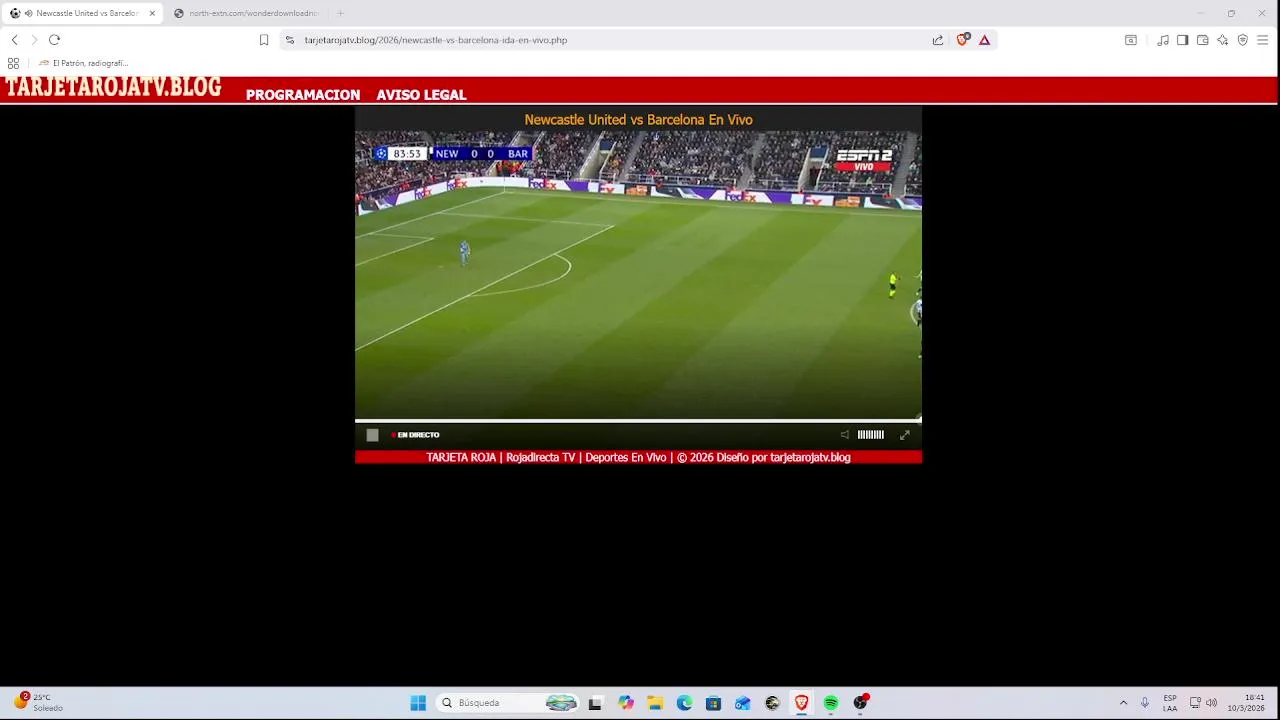Reload the current page

tap(54, 40)
